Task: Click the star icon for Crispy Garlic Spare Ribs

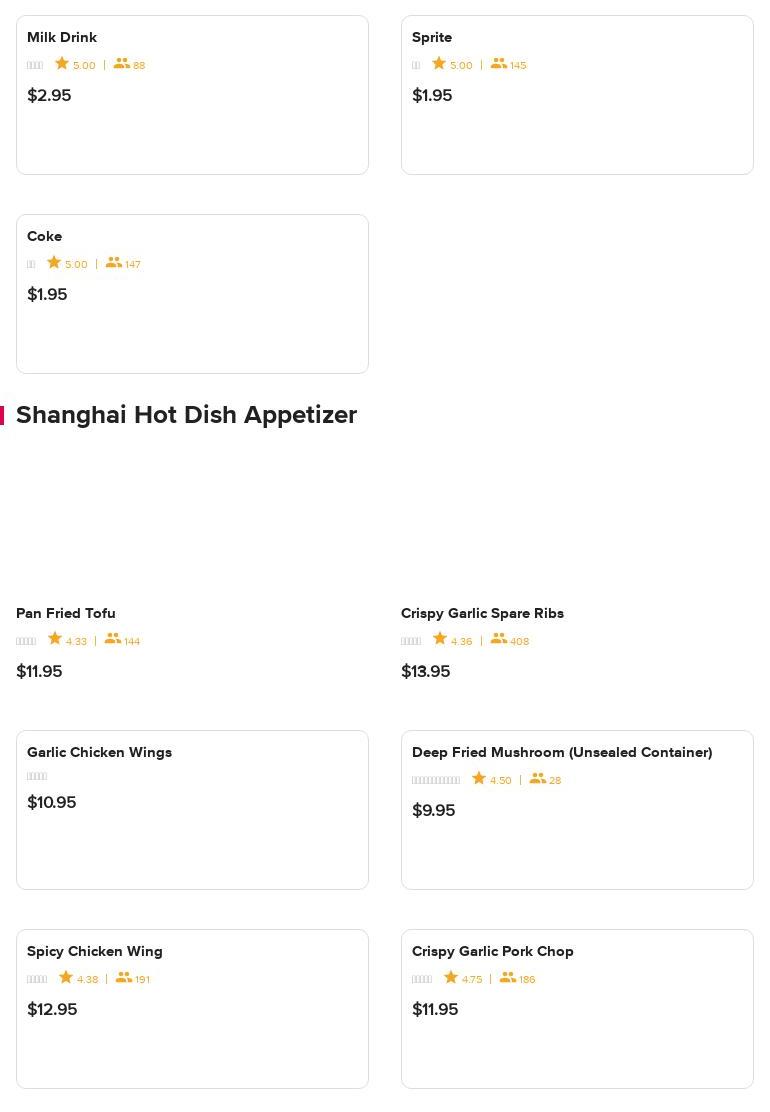Action: [x=440, y=639]
